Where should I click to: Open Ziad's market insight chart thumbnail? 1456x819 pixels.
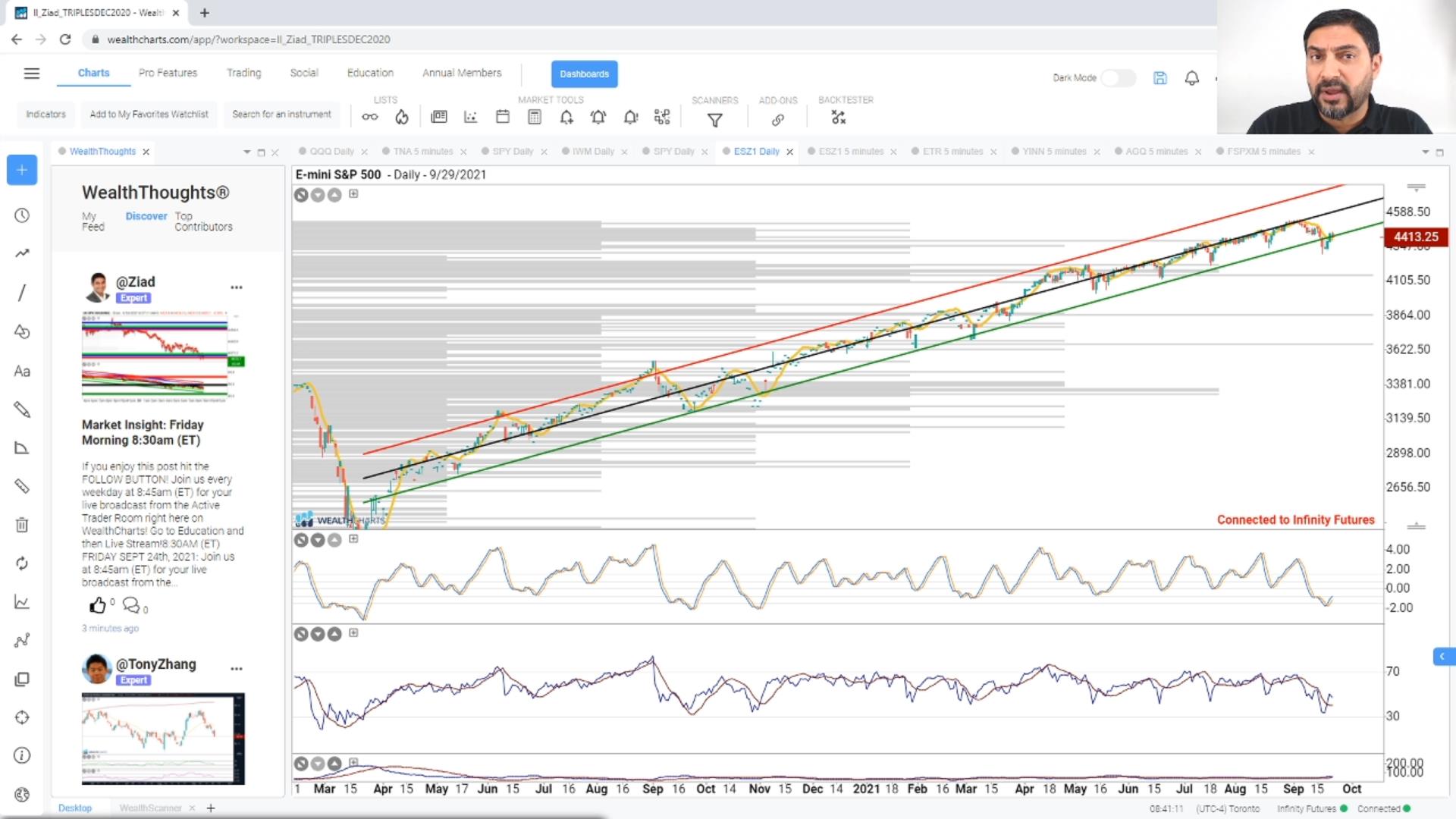pos(163,356)
